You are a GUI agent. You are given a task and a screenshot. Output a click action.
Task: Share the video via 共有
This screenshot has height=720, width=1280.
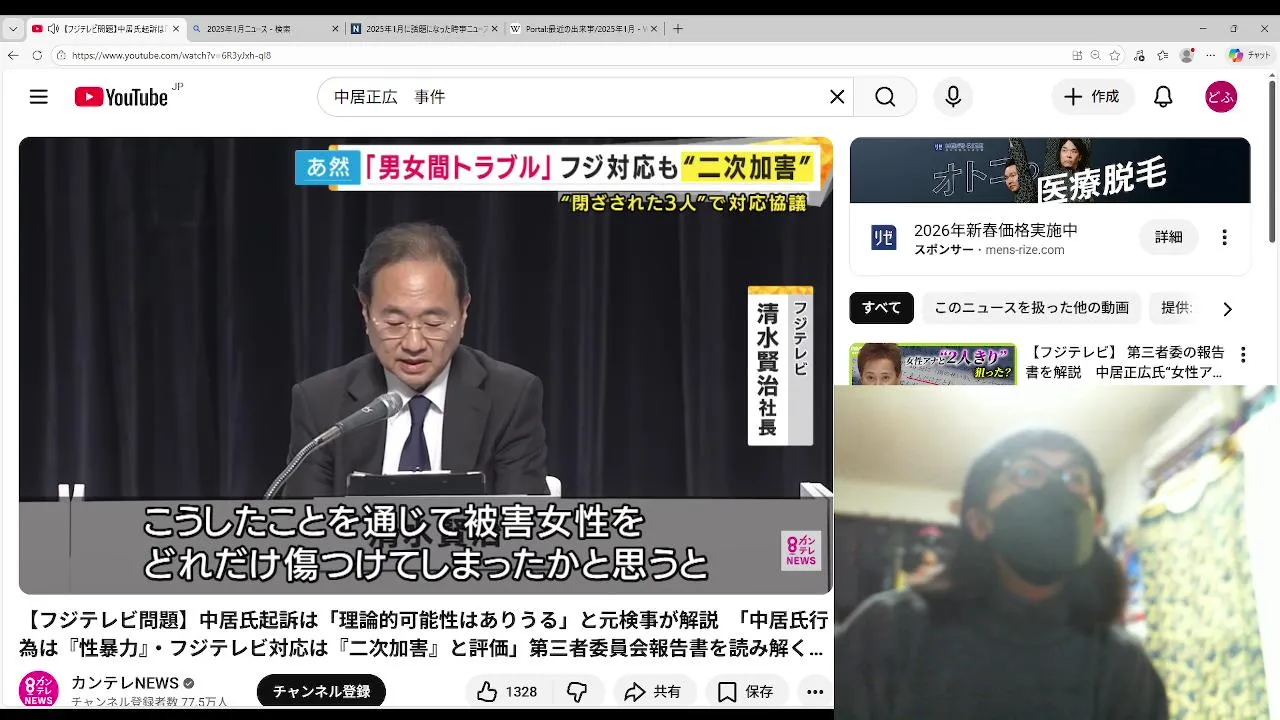click(x=652, y=691)
